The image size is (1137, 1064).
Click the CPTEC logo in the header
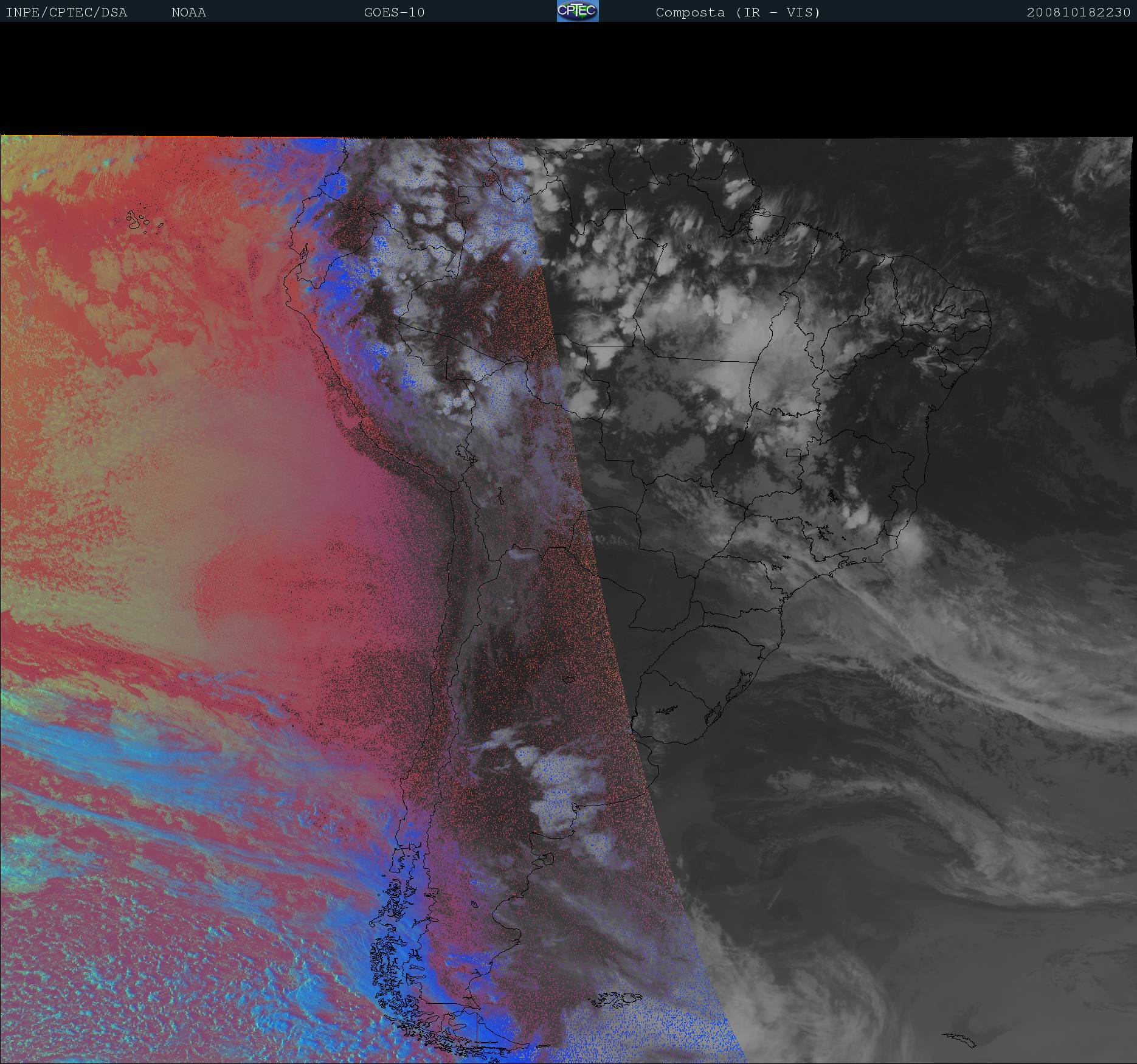coord(577,11)
